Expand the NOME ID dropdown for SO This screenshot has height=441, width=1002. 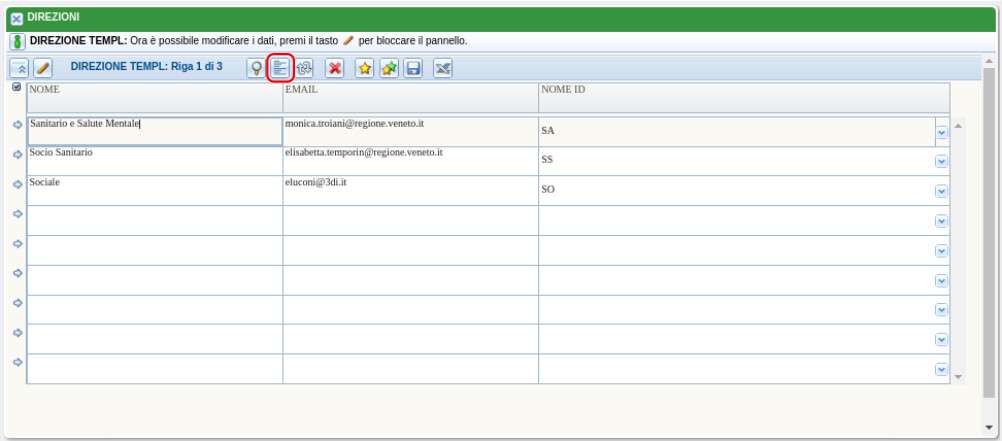coord(941,191)
